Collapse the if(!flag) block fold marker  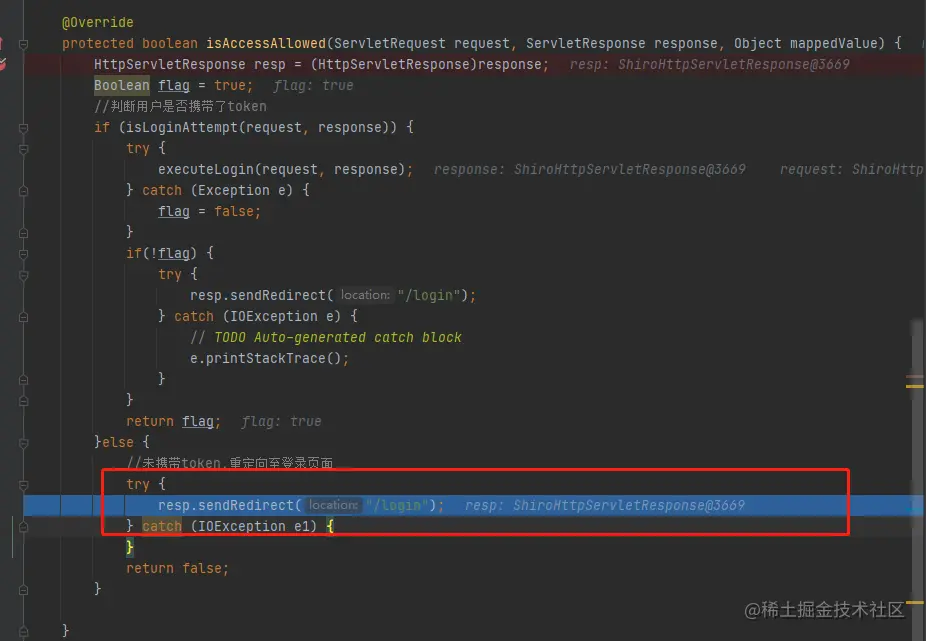24,254
